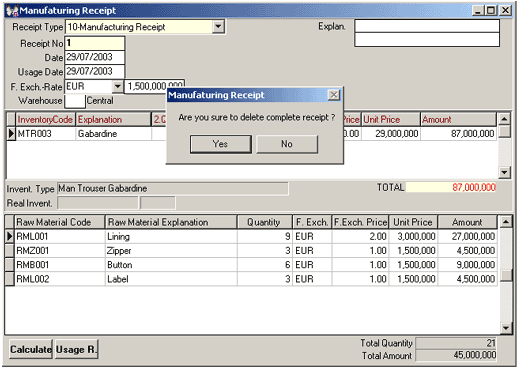Viewport: 520px width, 370px height.
Task: Click the Total Amount field 45,000,000
Action: click(x=456, y=355)
